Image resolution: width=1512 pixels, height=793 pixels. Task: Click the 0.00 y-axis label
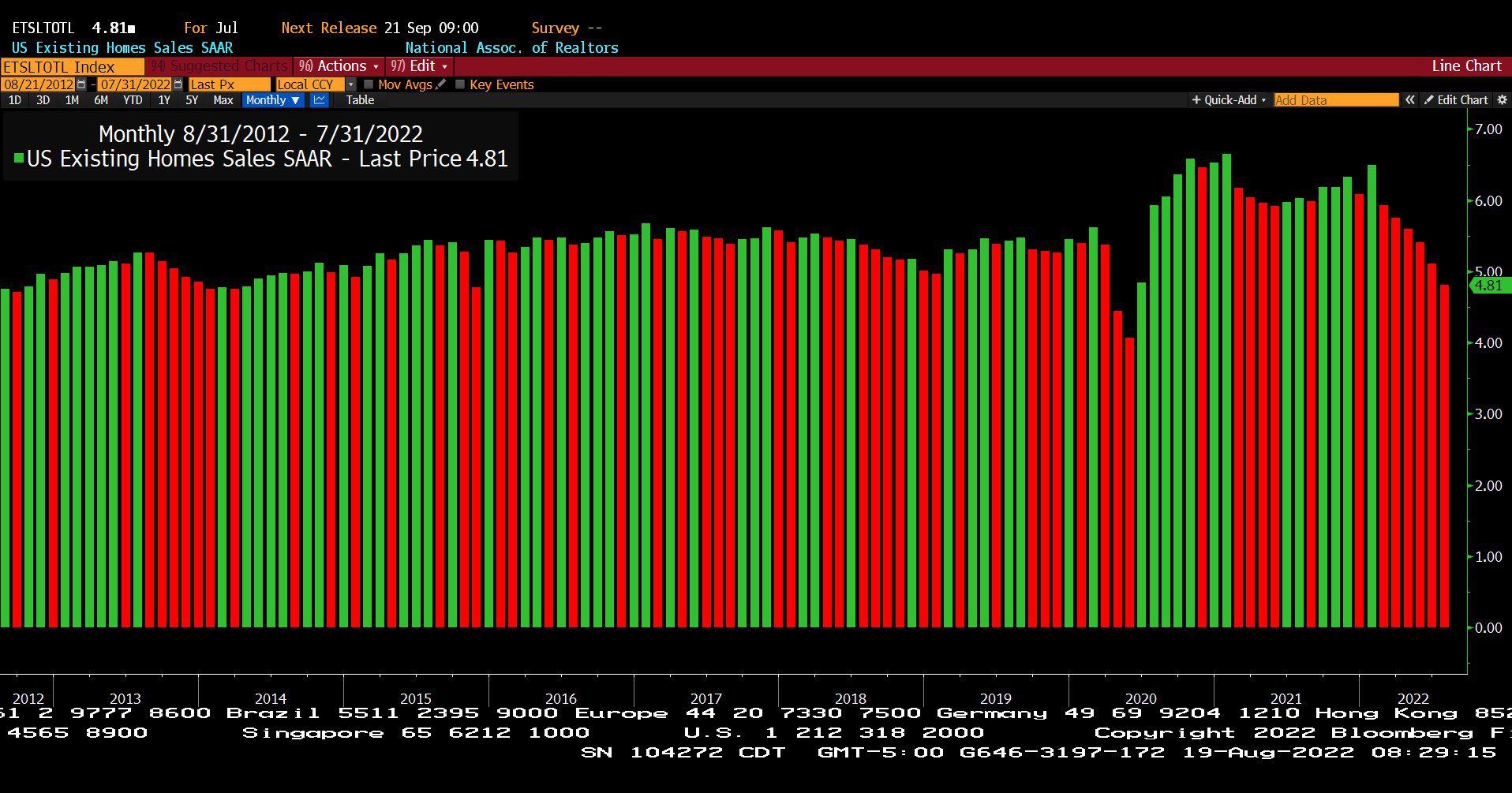click(x=1488, y=628)
